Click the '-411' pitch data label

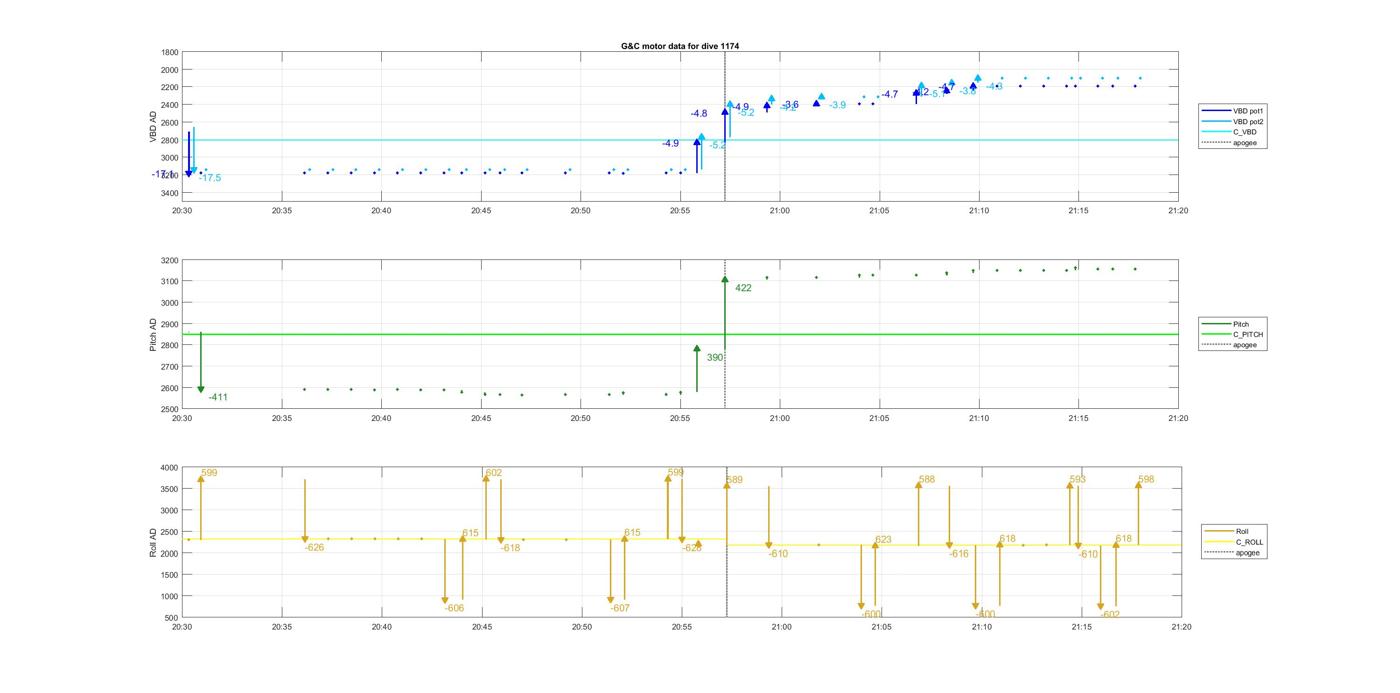[218, 397]
